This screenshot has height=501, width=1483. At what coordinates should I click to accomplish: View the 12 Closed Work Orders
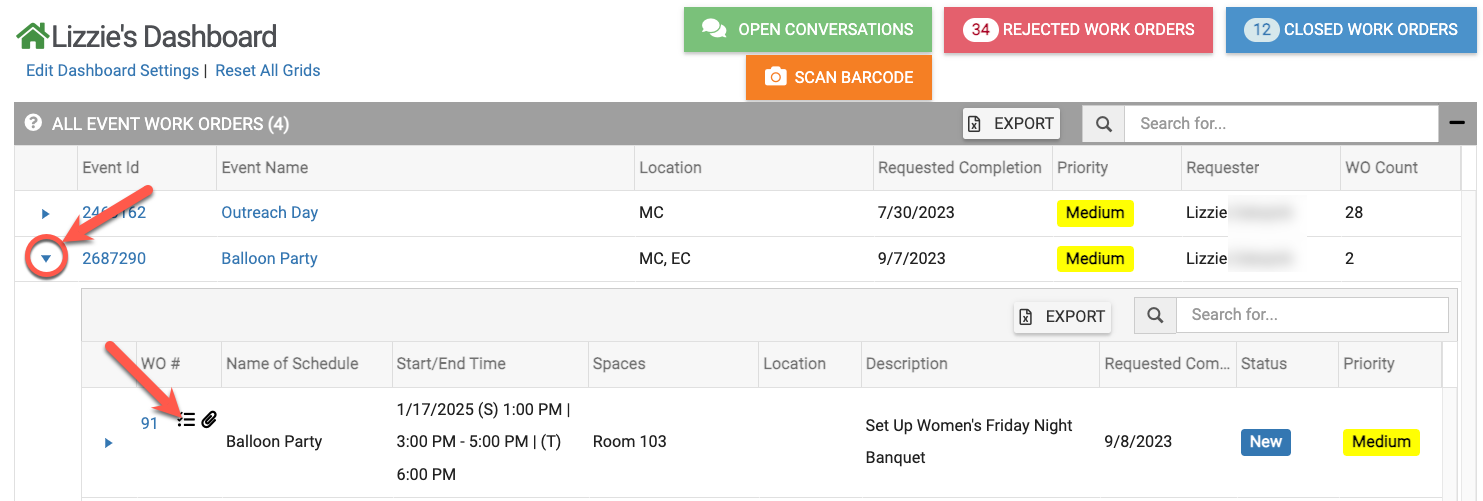click(x=1350, y=29)
